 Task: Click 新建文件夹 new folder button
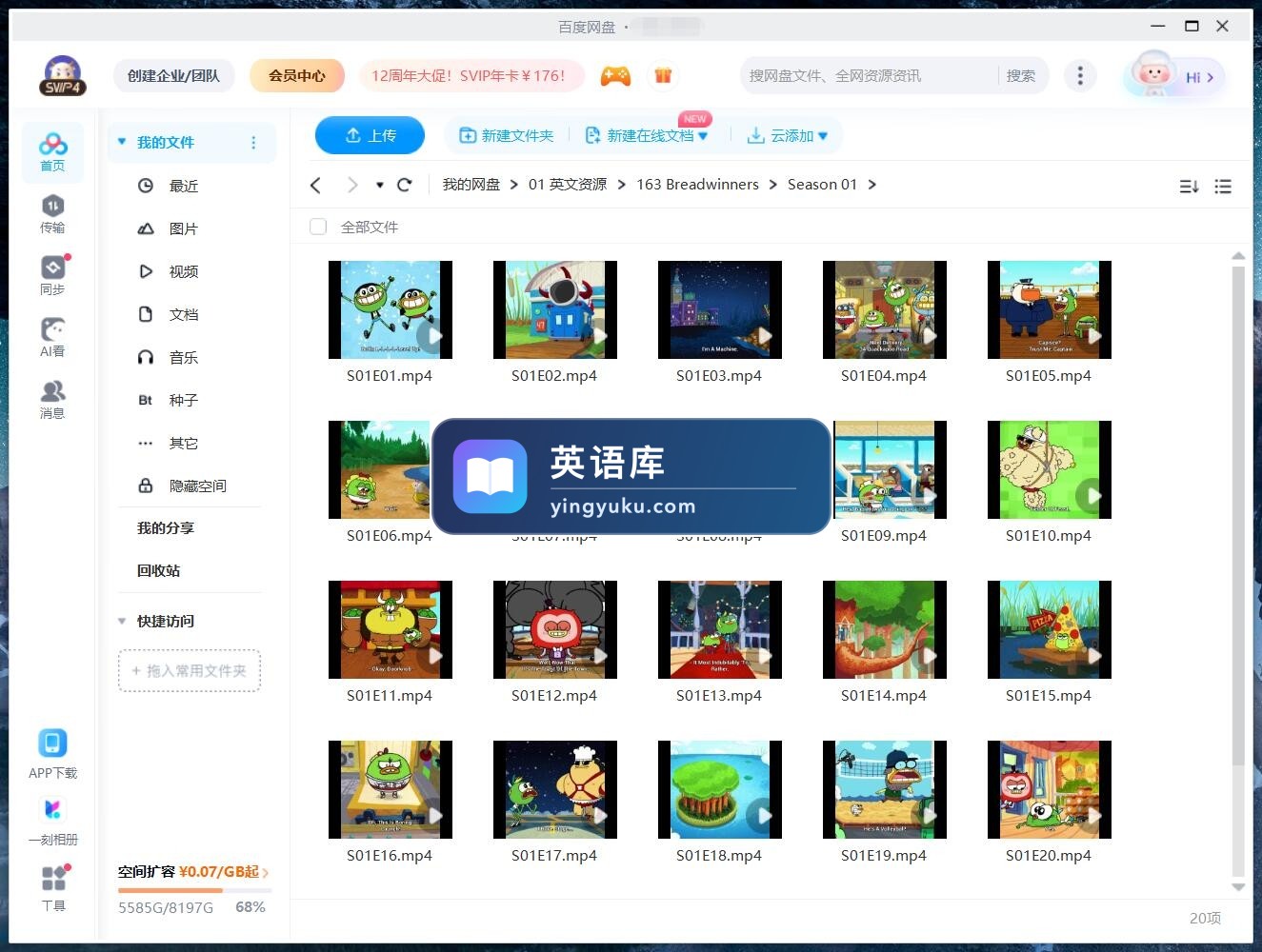coord(506,136)
